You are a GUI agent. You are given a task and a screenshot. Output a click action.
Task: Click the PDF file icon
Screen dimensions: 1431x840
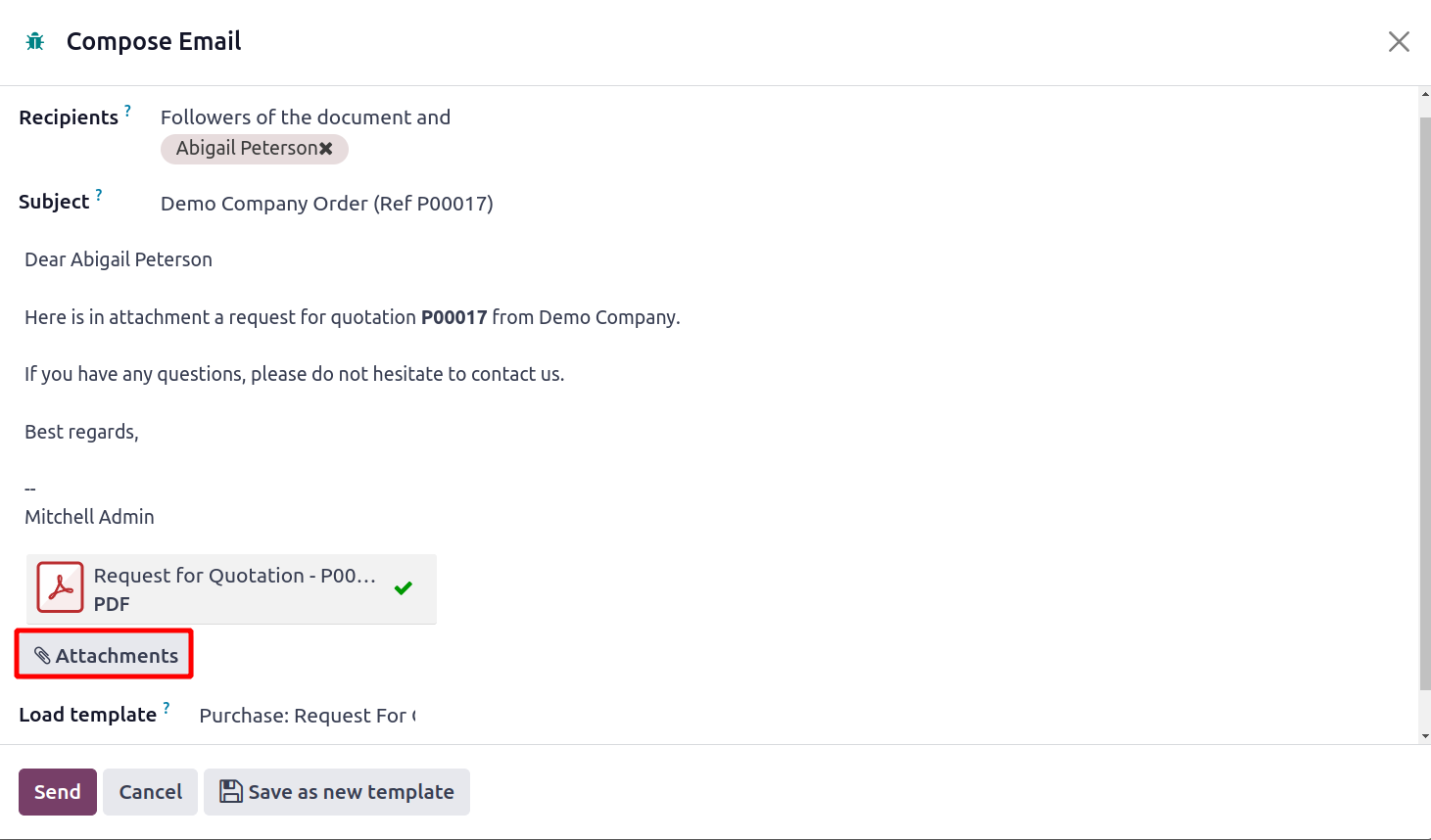tap(60, 587)
